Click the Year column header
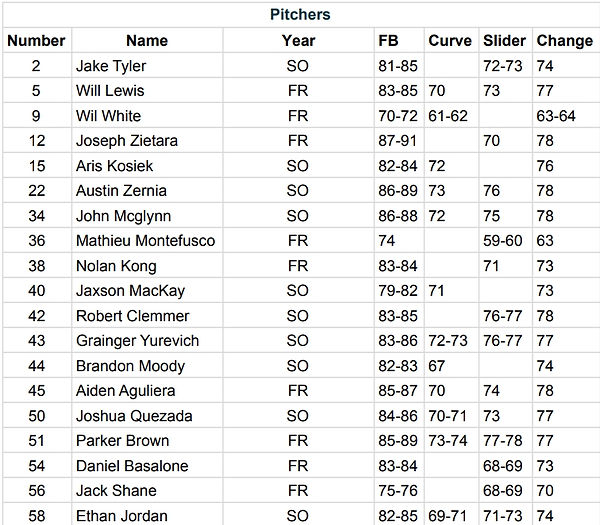 point(298,41)
